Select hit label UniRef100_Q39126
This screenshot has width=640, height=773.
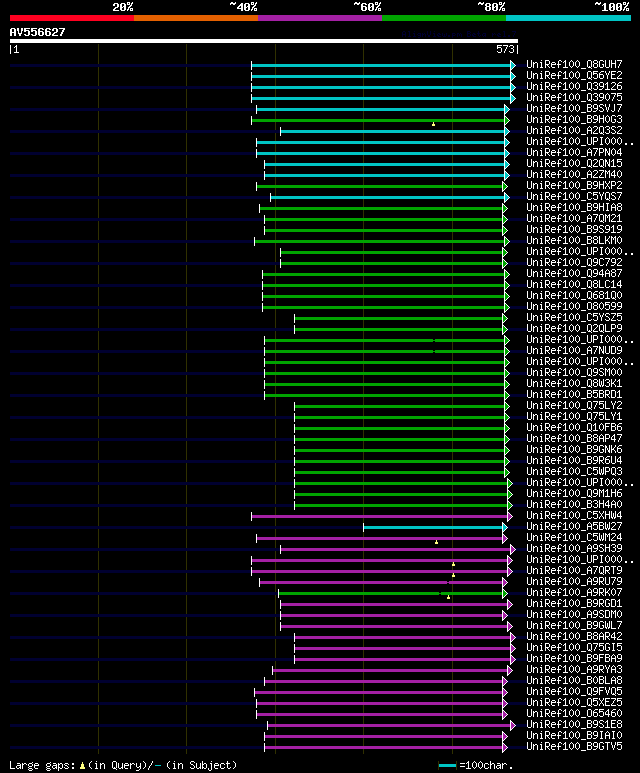coord(574,86)
